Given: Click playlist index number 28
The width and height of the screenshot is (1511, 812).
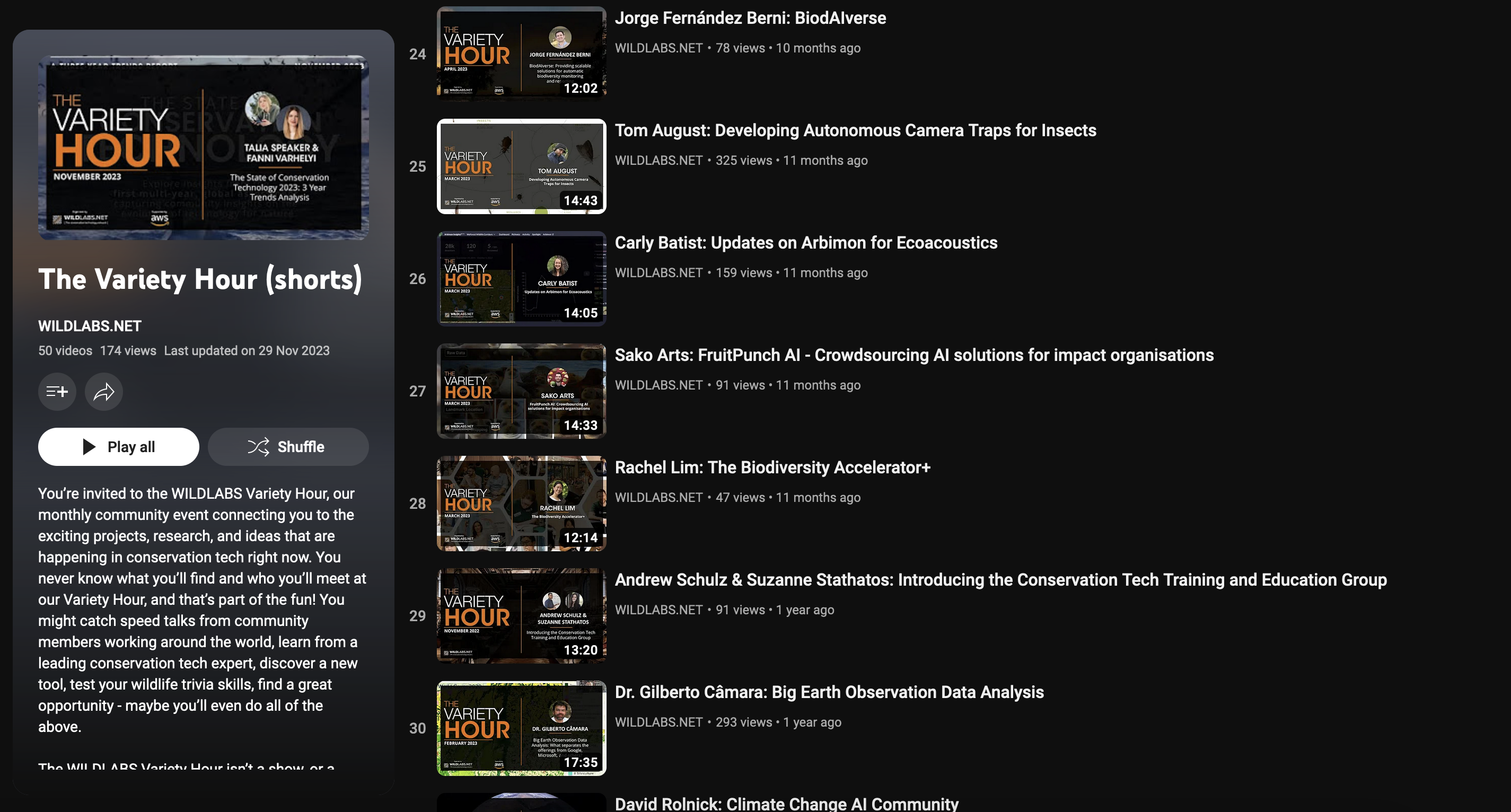Looking at the screenshot, I should coord(417,504).
